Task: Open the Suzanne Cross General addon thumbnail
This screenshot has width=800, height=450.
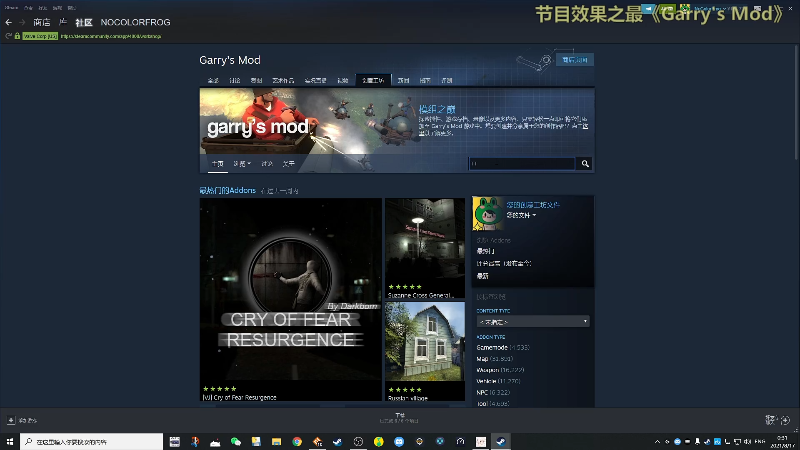Action: point(425,248)
